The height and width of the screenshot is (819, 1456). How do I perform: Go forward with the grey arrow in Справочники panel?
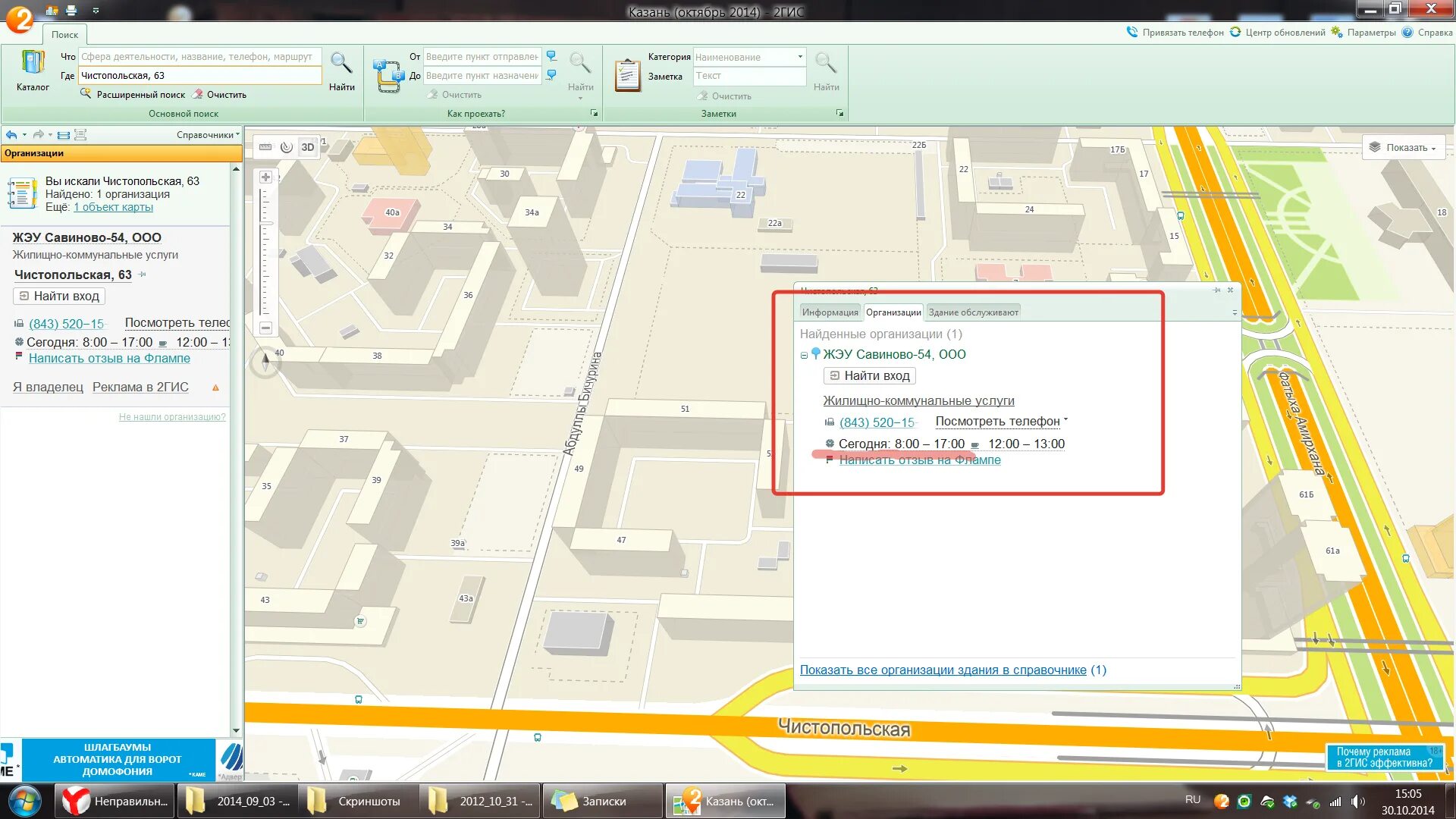[x=38, y=135]
